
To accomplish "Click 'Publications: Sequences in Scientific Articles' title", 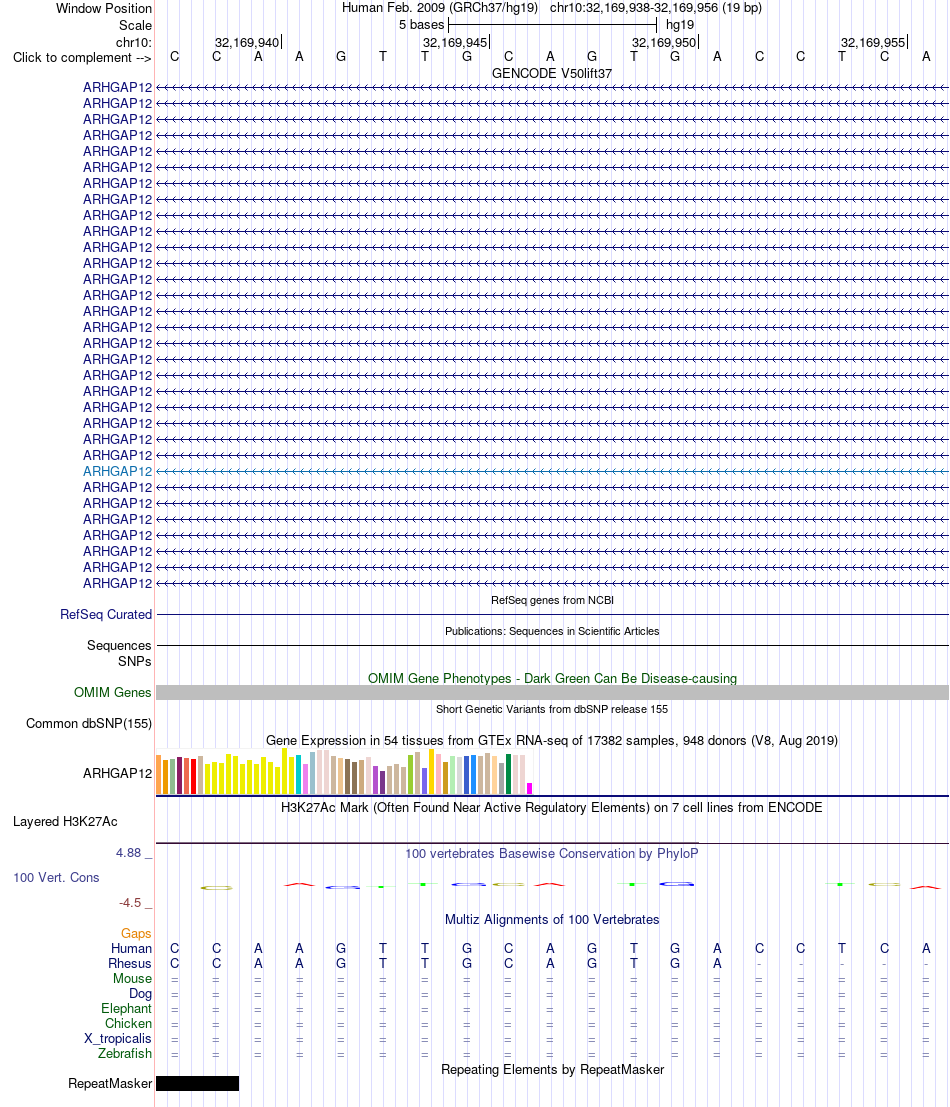I will 552,631.
